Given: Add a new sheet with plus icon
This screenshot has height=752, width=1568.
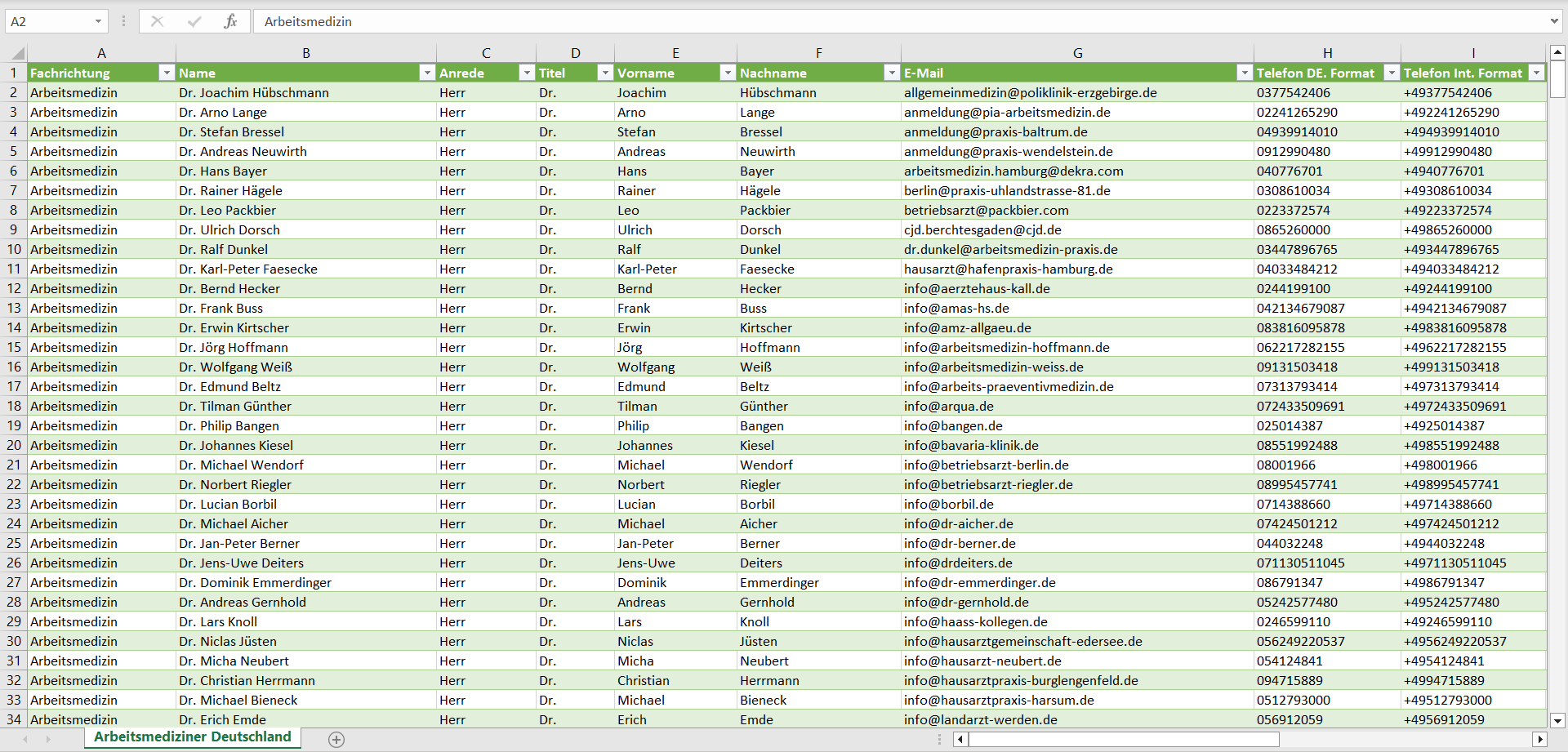Looking at the screenshot, I should pyautogui.click(x=336, y=739).
